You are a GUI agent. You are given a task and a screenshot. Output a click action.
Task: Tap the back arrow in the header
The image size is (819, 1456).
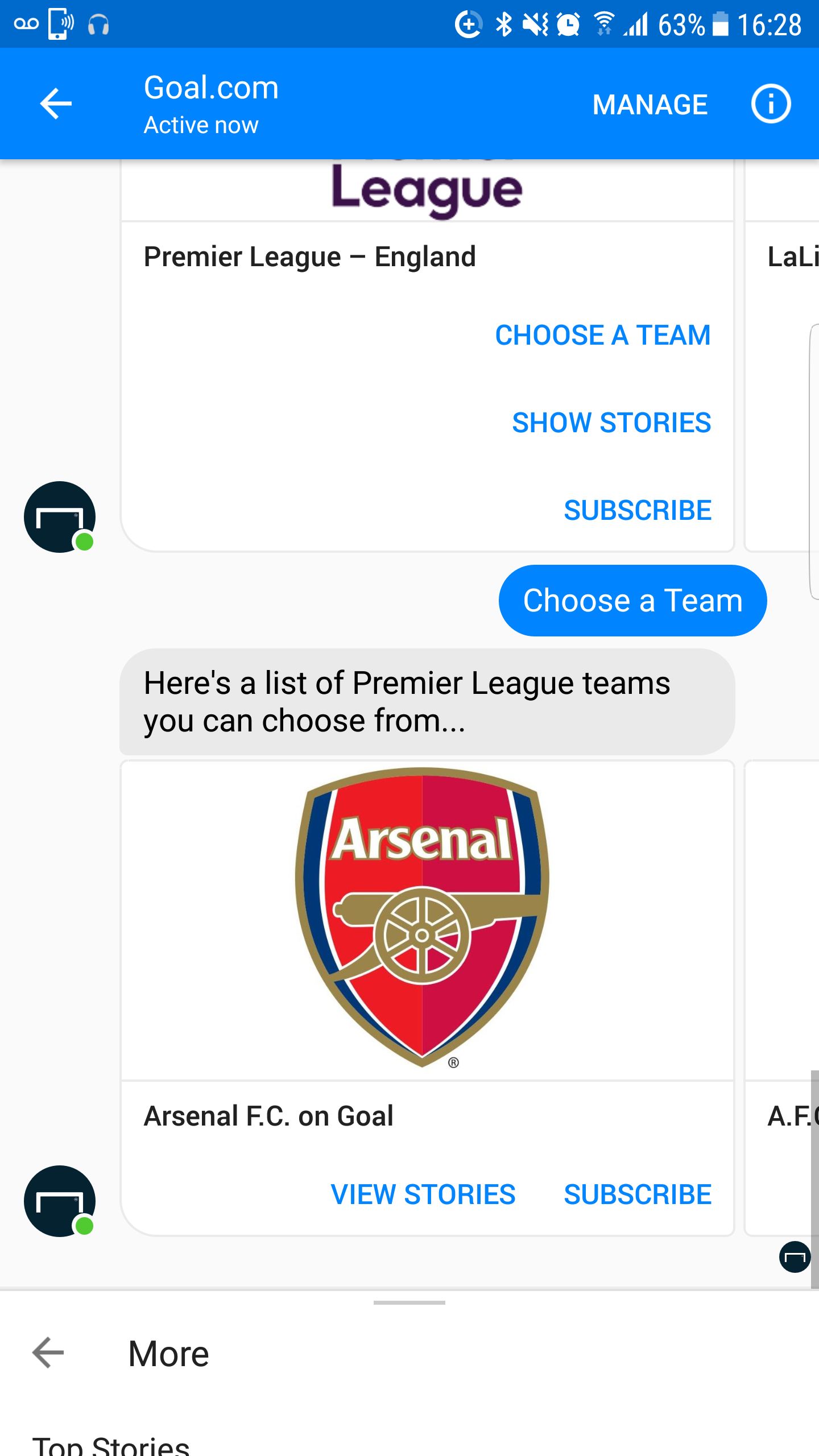(55, 104)
